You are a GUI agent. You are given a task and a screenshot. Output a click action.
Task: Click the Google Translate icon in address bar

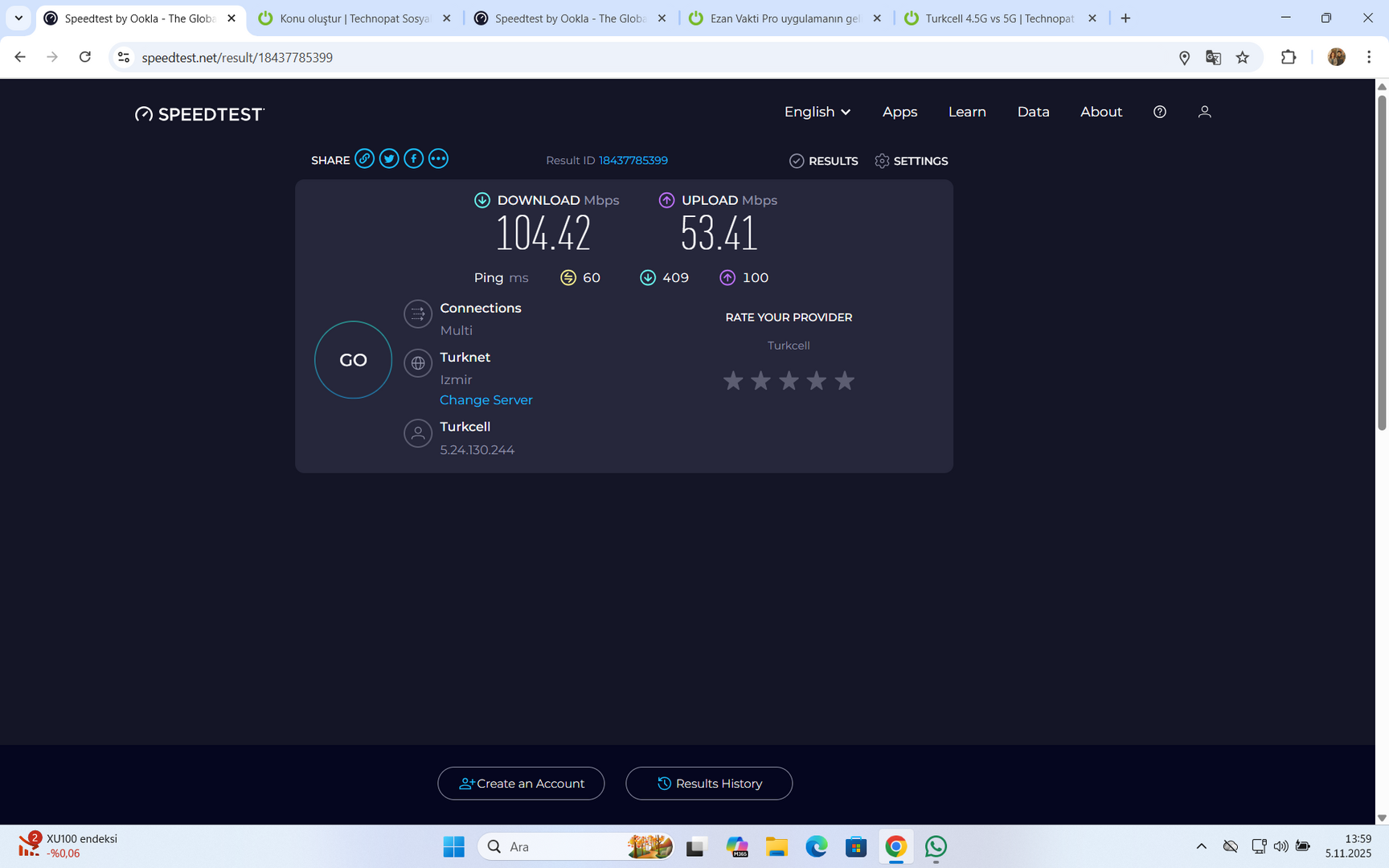click(1213, 57)
